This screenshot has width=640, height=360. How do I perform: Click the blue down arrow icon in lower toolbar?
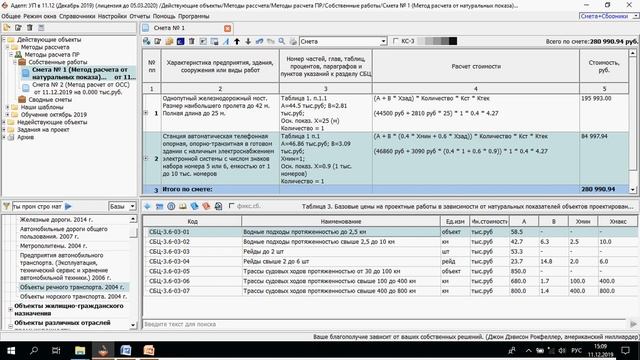tap(147, 206)
